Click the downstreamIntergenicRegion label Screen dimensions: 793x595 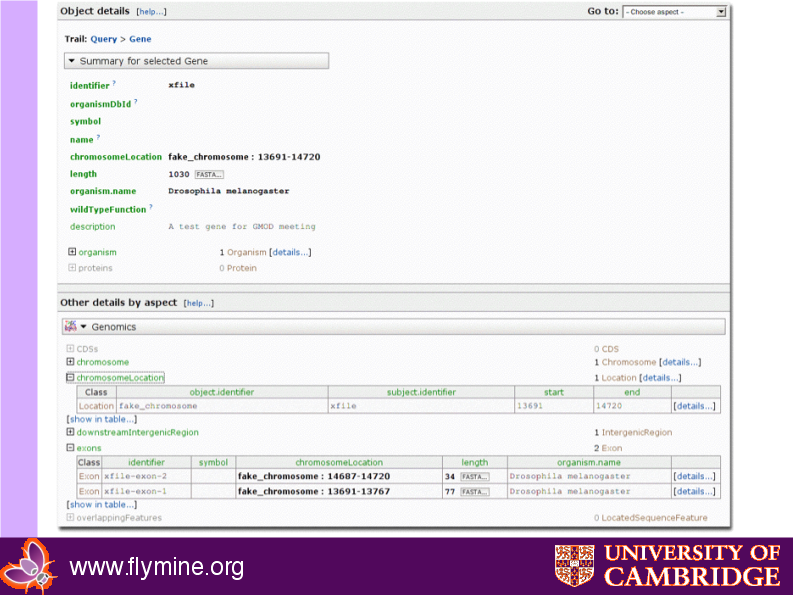coord(138,433)
